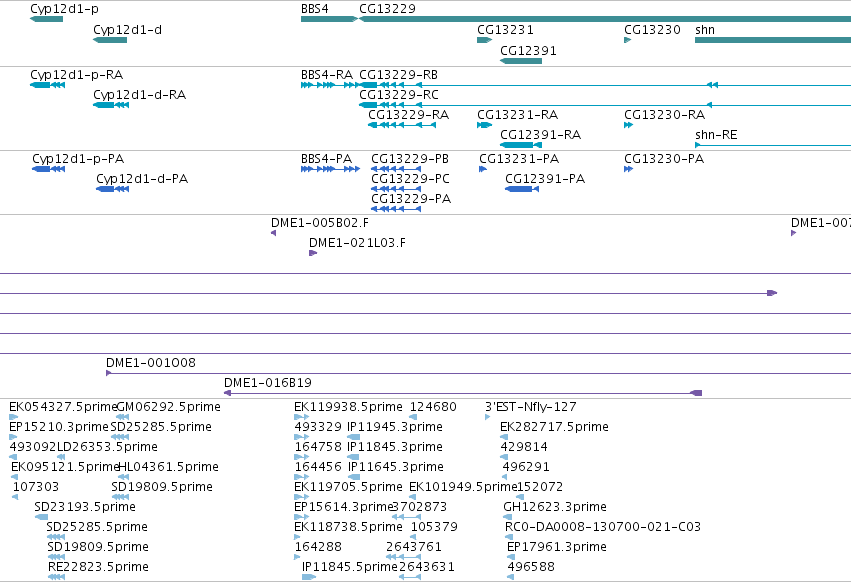Select transcript label Cyp12d1-d-RA
The image size is (851, 582).
click(139, 95)
